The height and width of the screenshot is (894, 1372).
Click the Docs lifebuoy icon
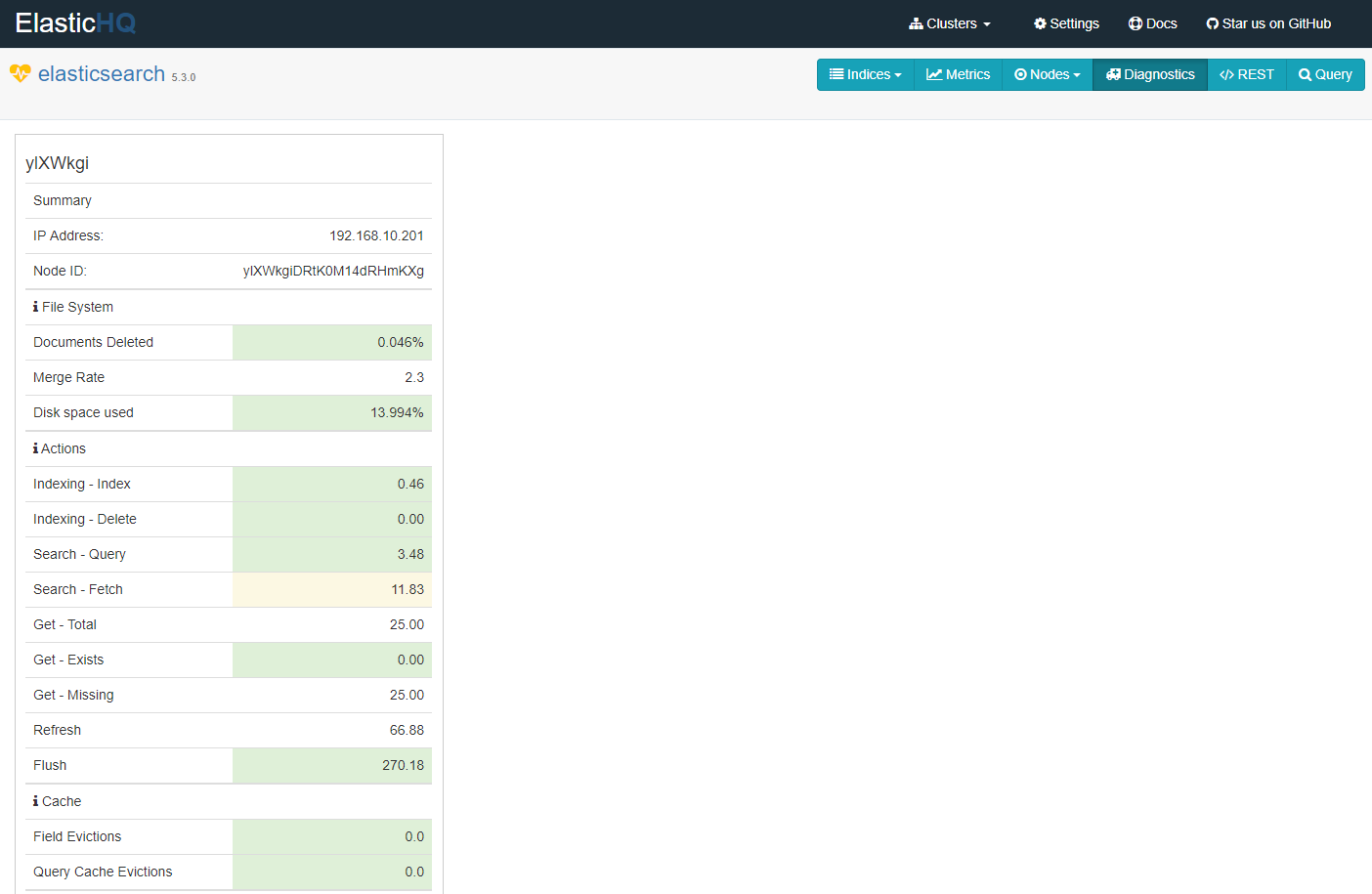tap(1135, 23)
